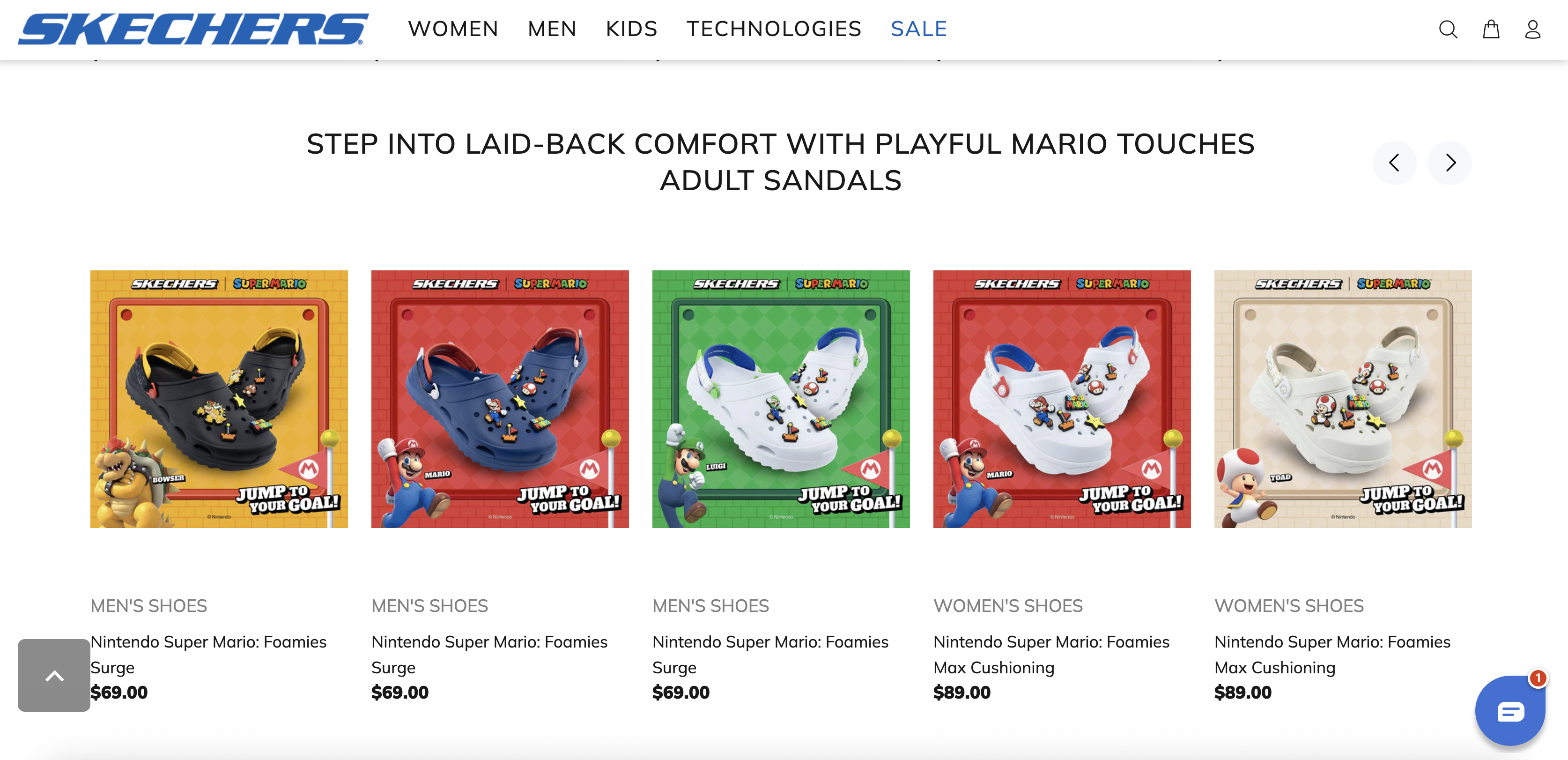Image resolution: width=1568 pixels, height=760 pixels.
Task: Select SALE in the navigation bar
Action: point(918,29)
